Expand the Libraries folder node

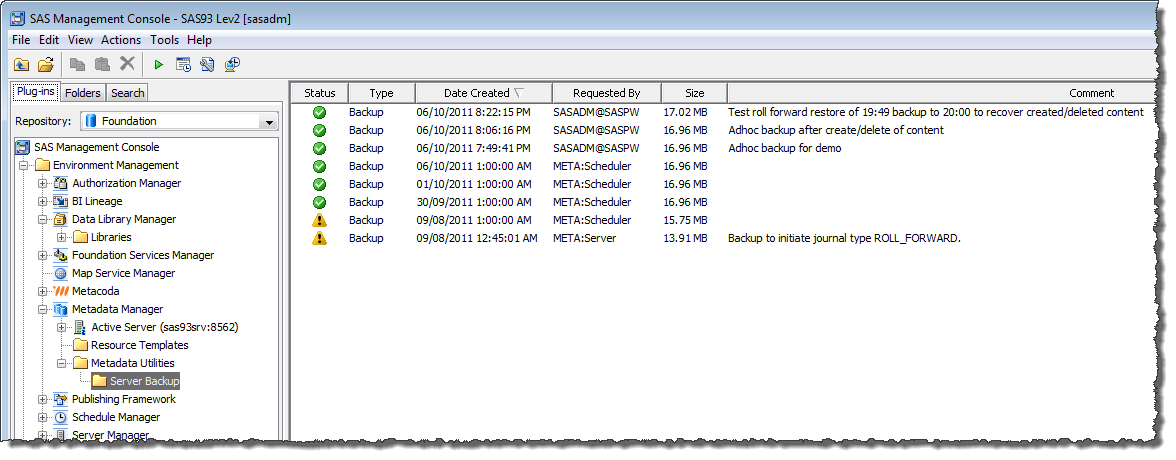62,237
